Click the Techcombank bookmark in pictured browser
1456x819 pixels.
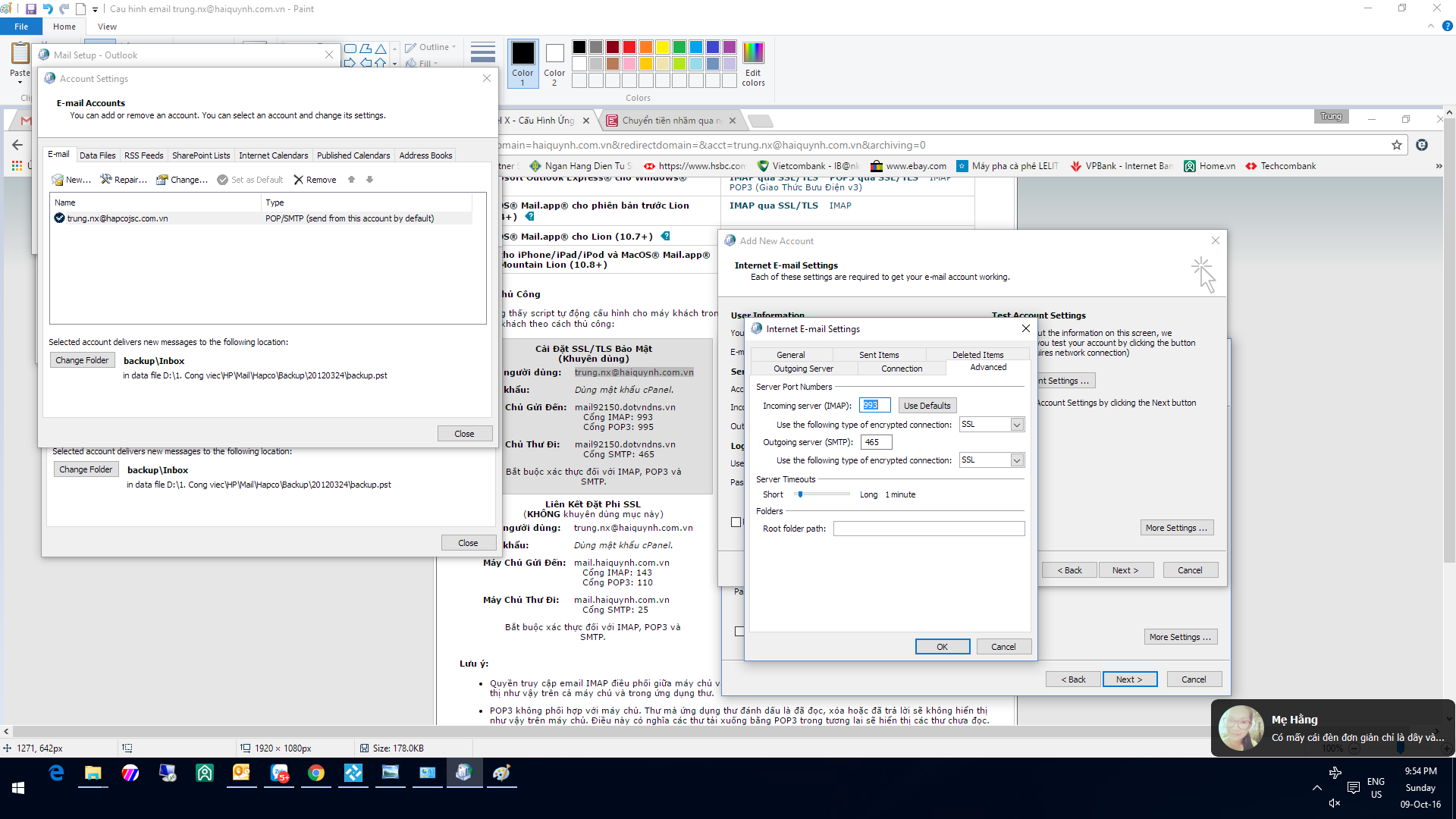[1281, 166]
